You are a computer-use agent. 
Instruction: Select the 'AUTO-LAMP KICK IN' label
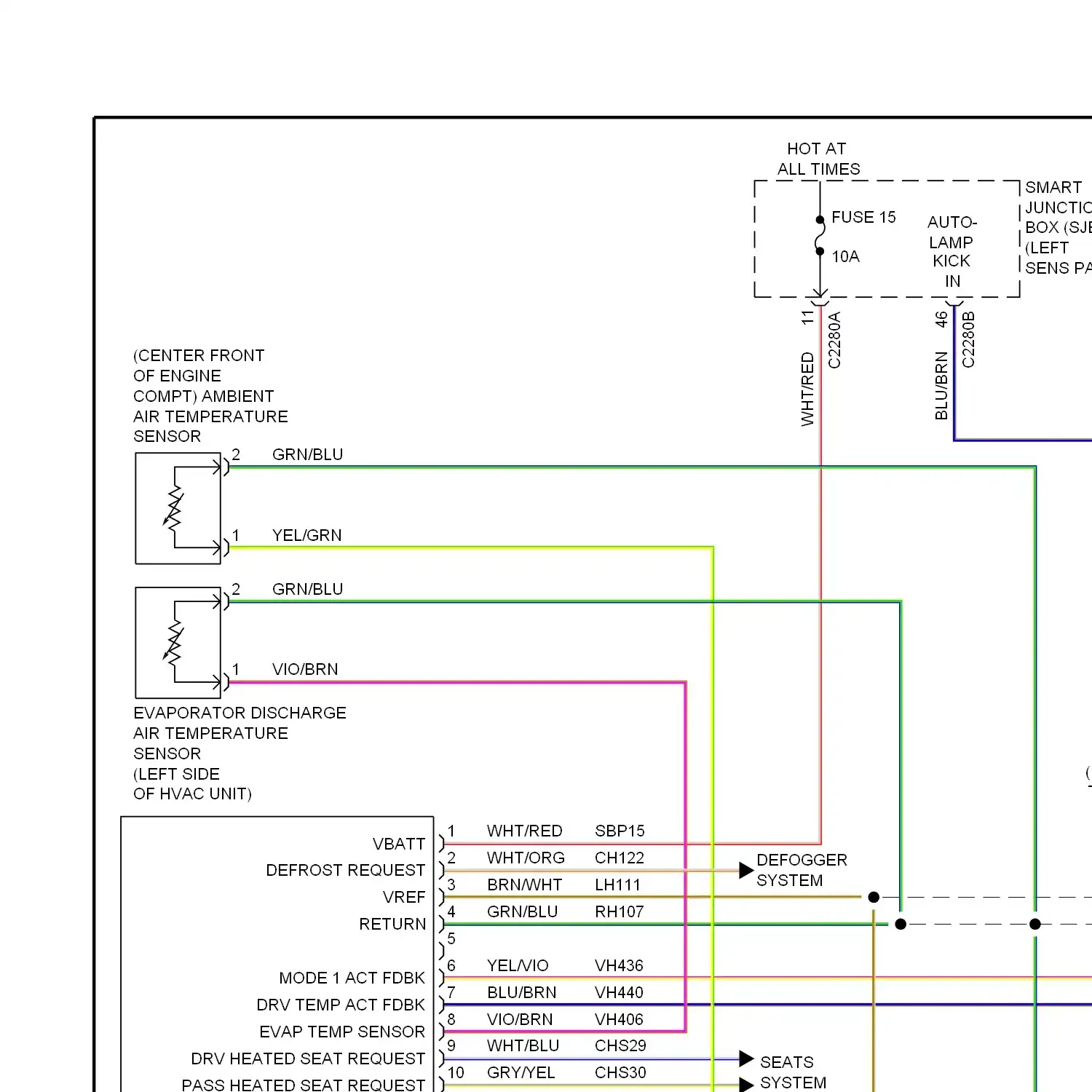pos(951,251)
